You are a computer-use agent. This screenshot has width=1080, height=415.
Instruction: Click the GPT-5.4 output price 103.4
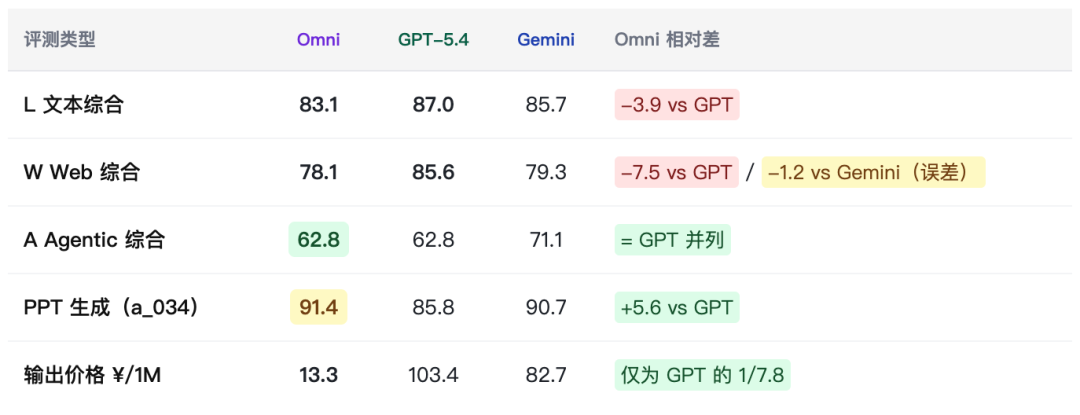pyautogui.click(x=433, y=376)
